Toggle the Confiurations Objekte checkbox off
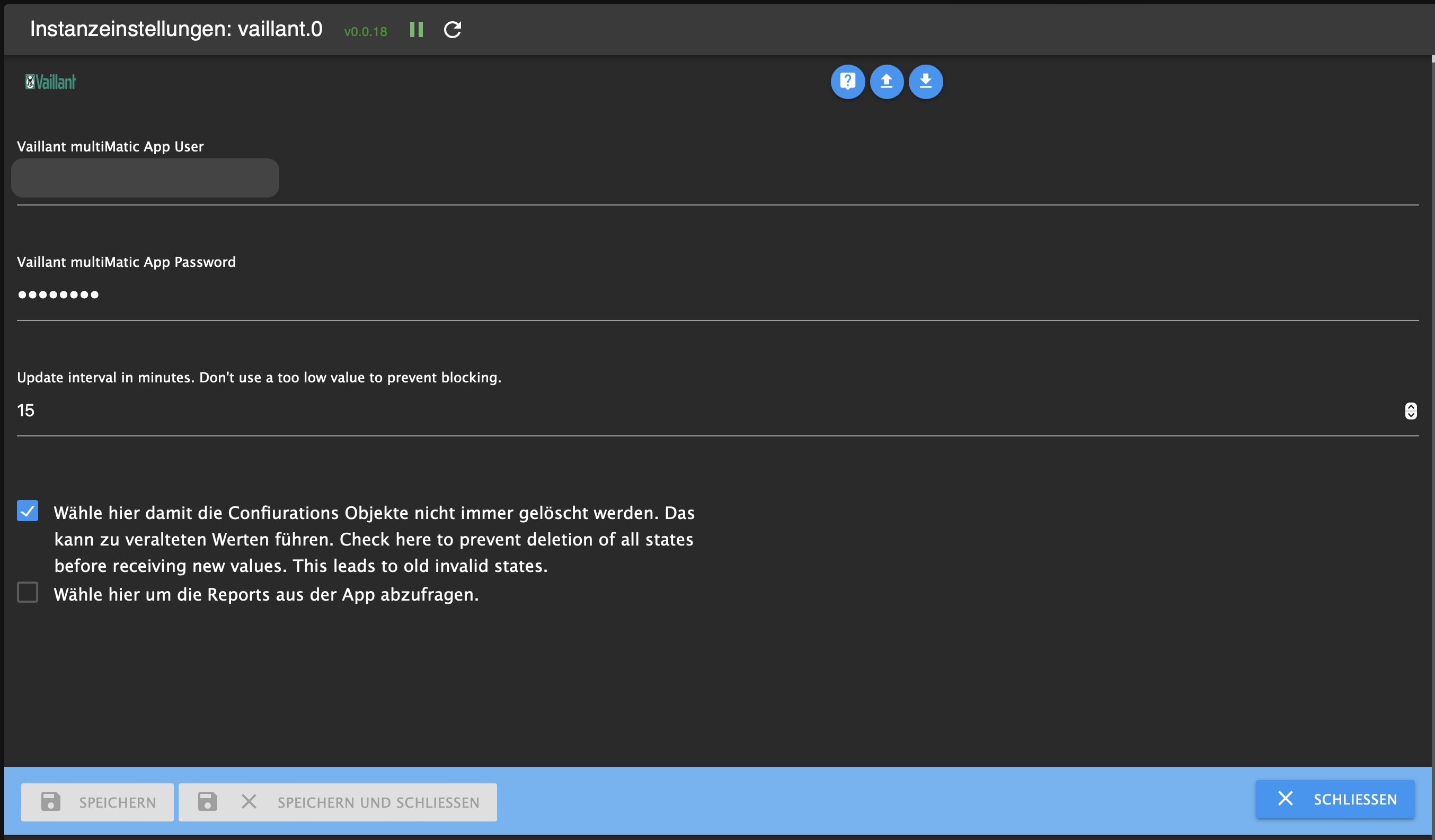The image size is (1435, 840). coord(28,511)
